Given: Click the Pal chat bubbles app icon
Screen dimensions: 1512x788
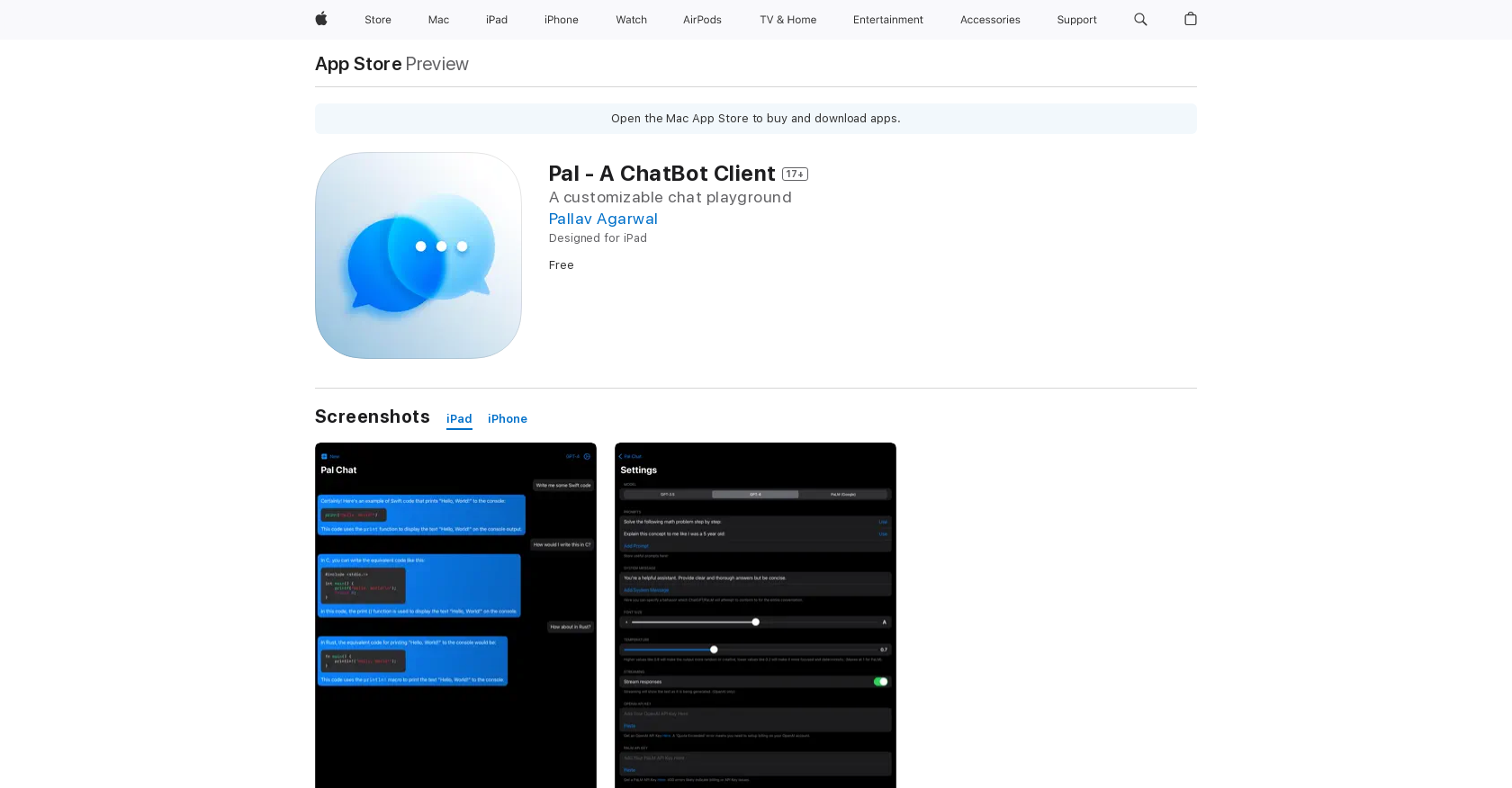Looking at the screenshot, I should [418, 255].
